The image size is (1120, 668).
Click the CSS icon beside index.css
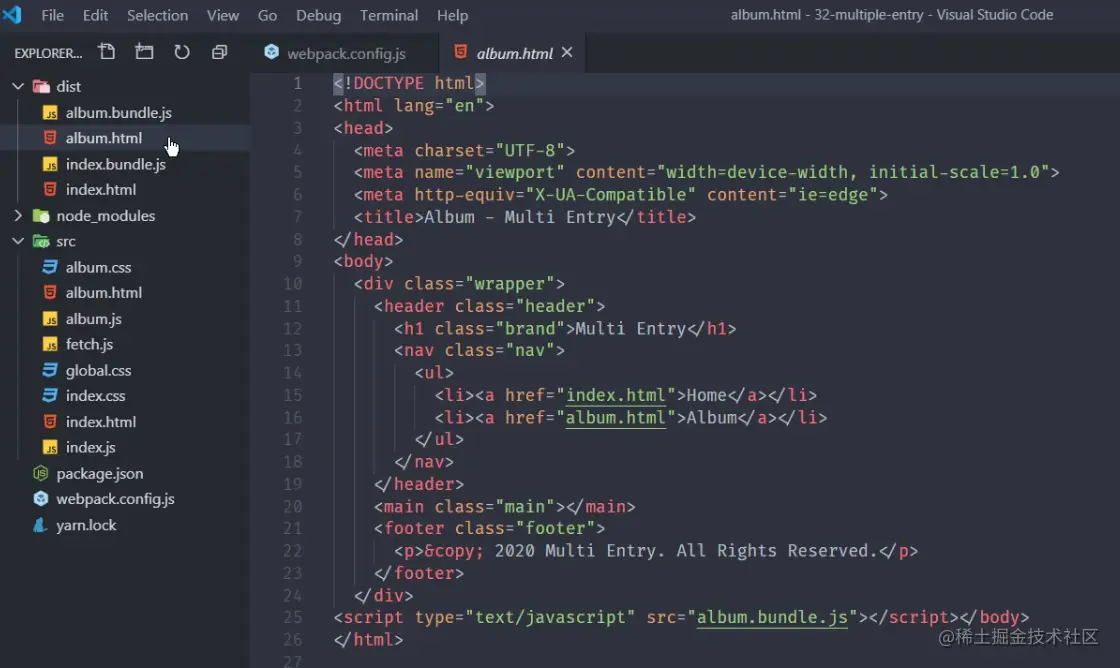[50, 396]
